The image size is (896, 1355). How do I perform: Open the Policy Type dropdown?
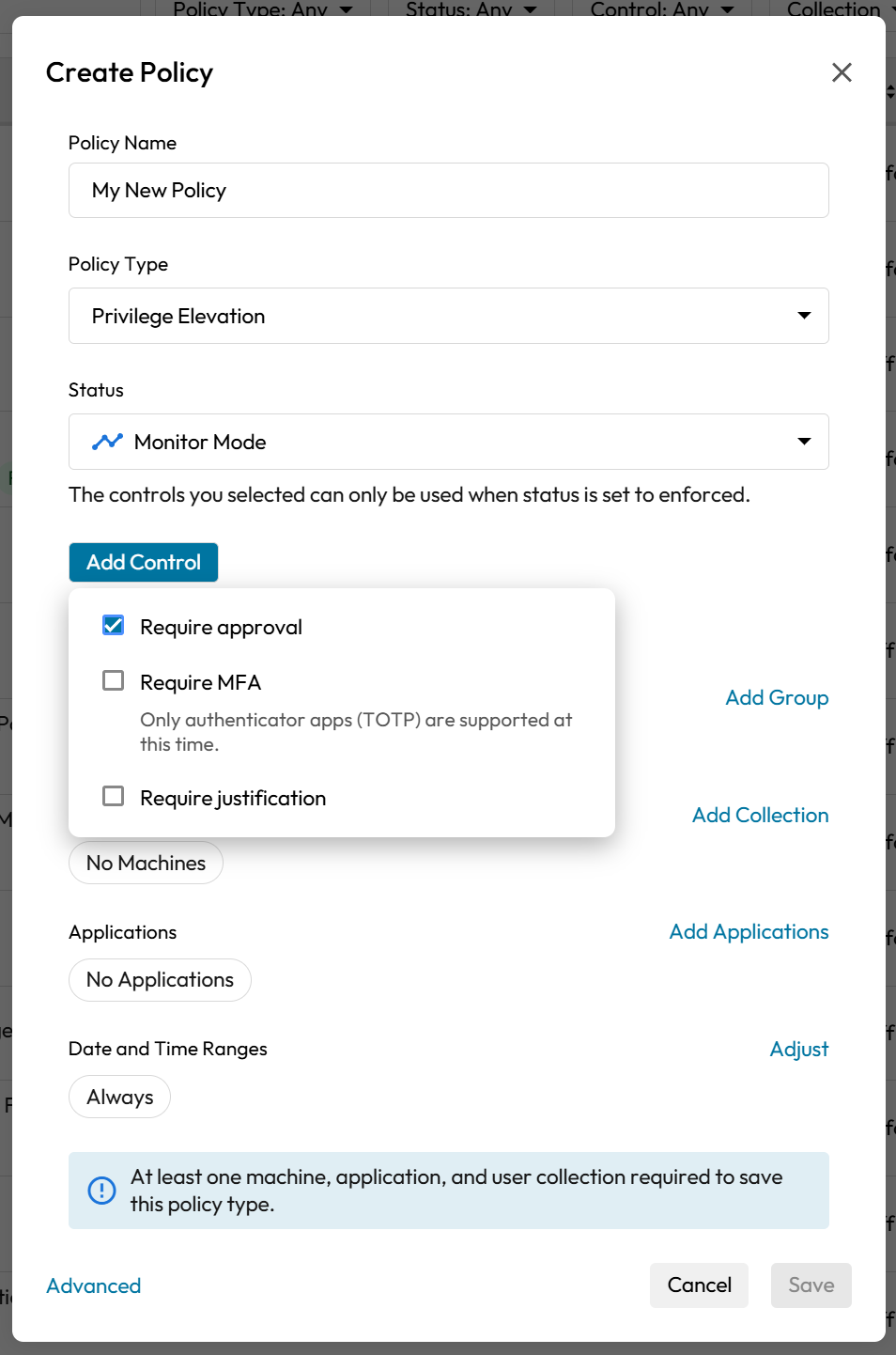pyautogui.click(x=448, y=316)
